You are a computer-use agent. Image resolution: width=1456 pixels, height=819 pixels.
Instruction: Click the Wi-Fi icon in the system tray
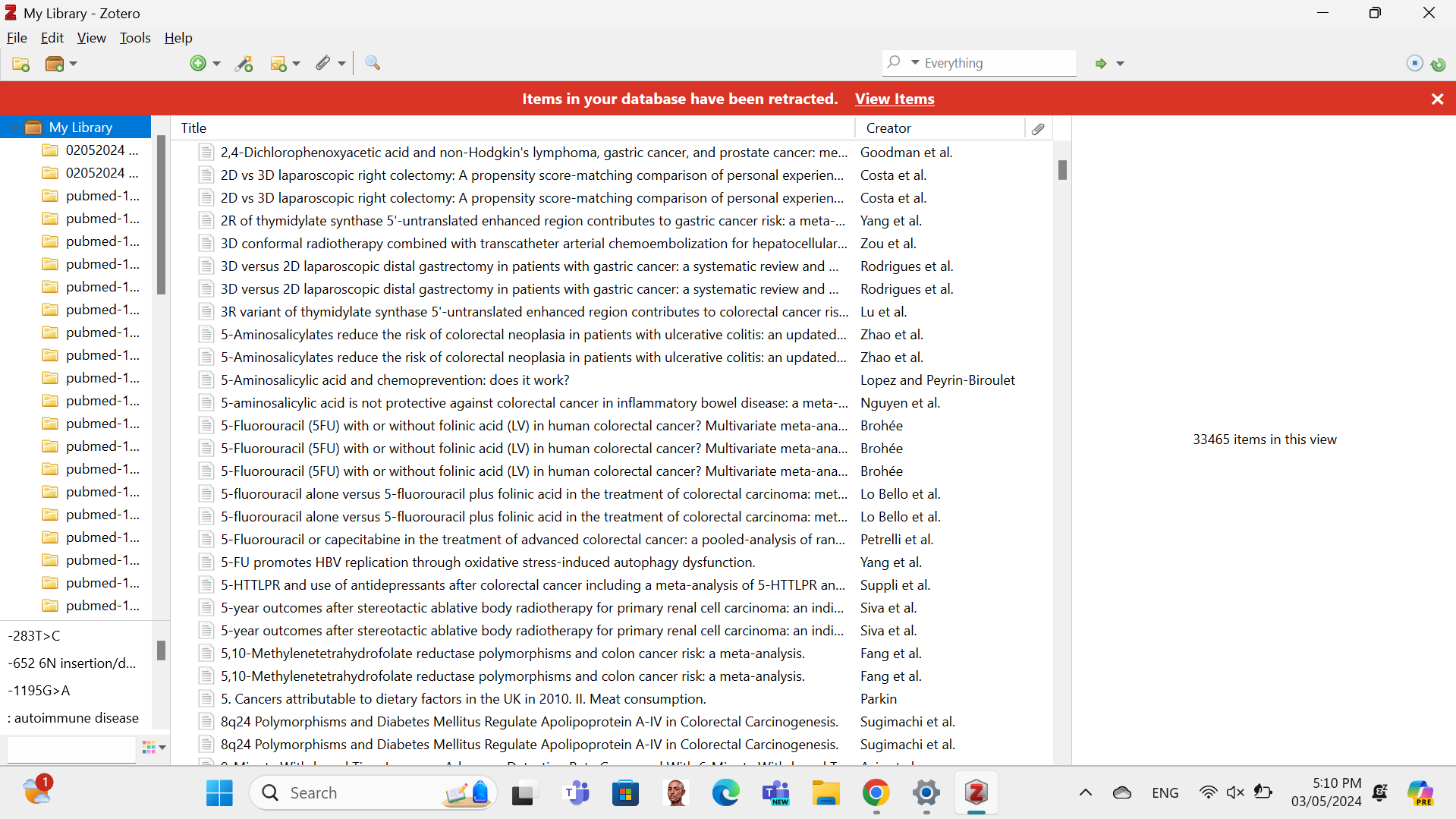[x=1208, y=792]
